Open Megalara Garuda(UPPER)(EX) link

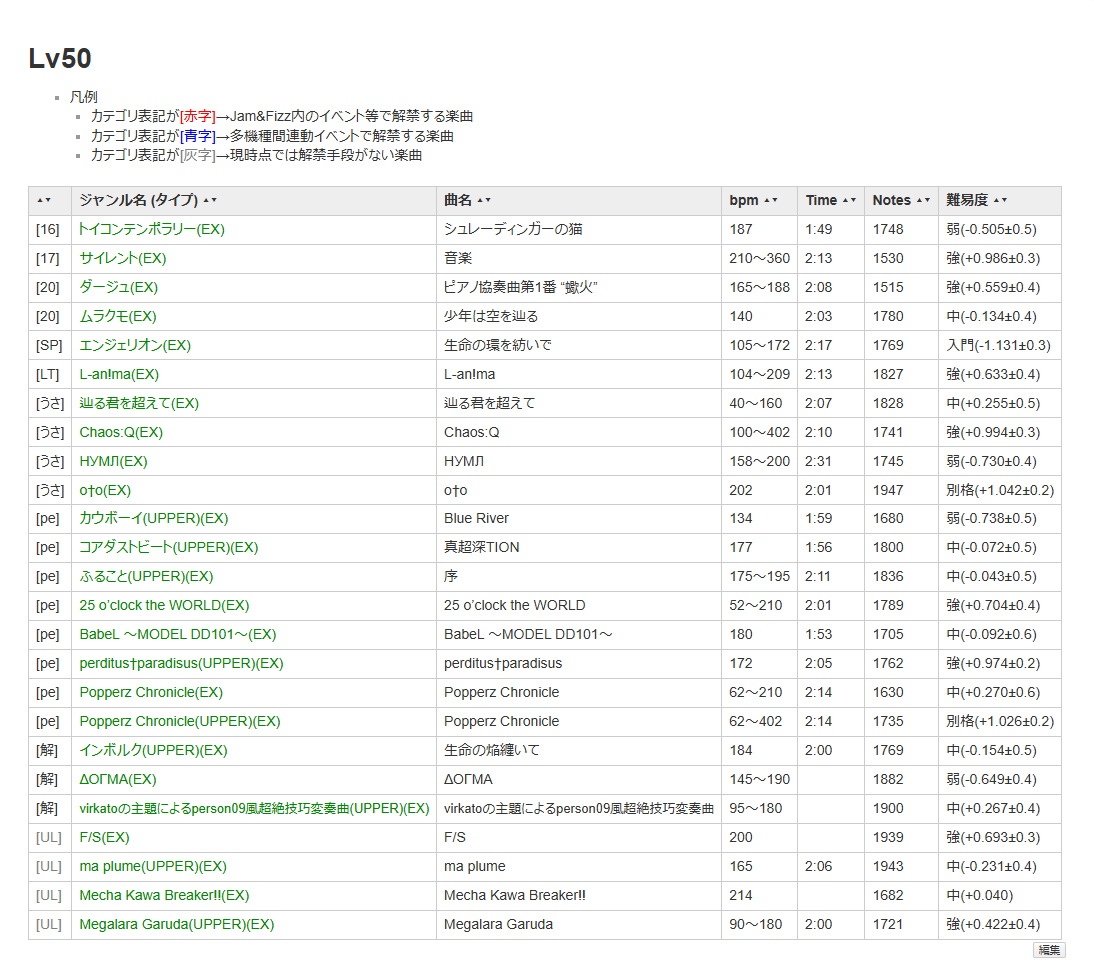point(177,924)
